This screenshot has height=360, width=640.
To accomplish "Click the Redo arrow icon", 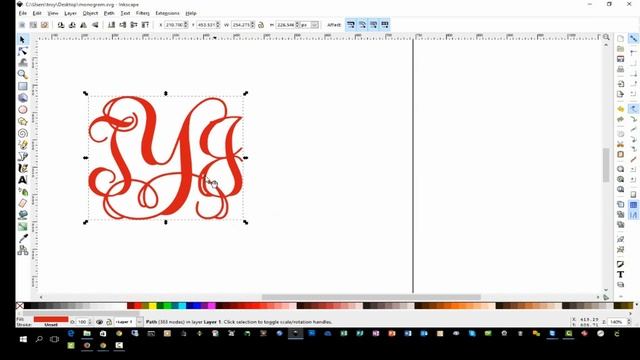I will [x=620, y=119].
